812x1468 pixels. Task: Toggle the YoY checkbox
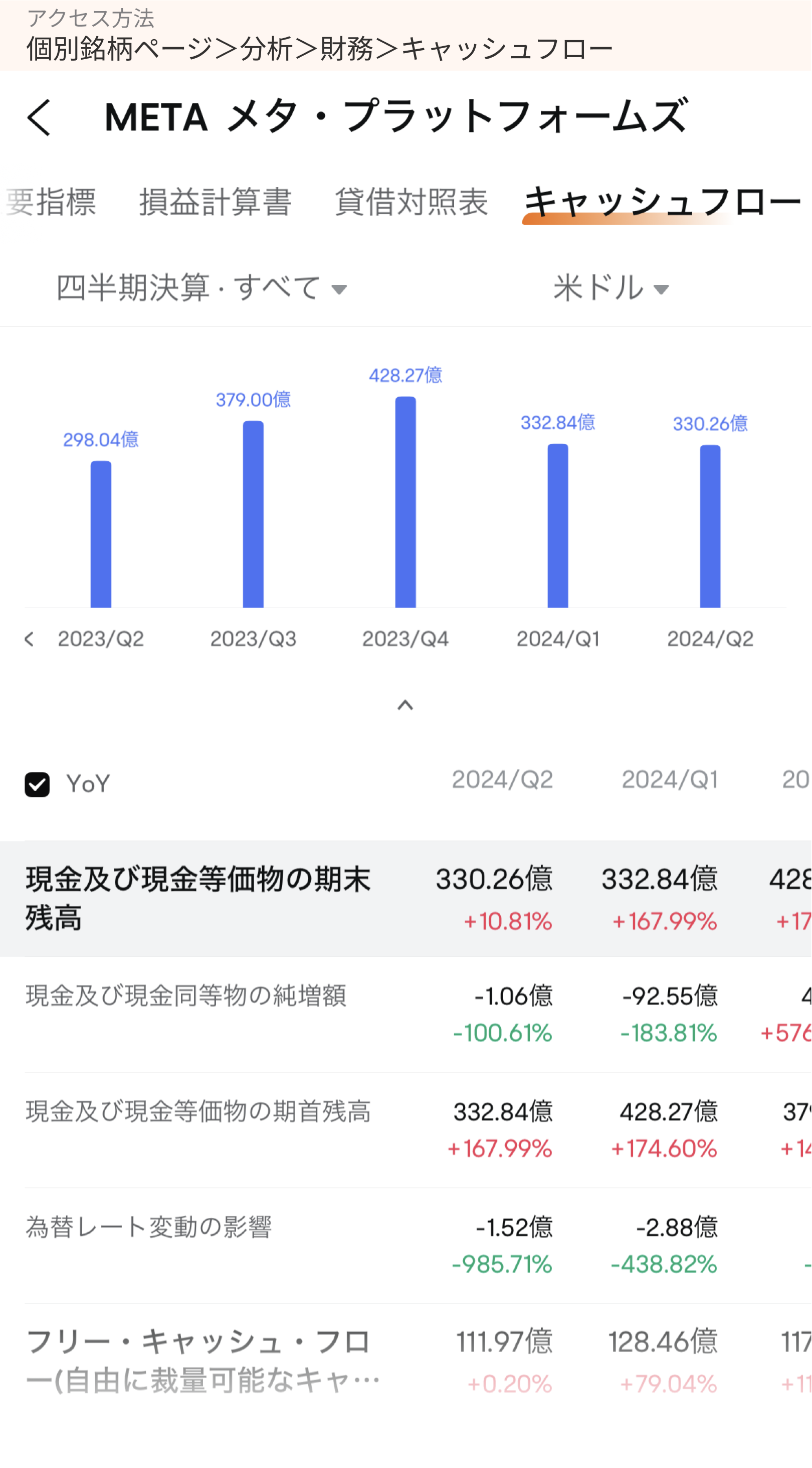pos(37,785)
